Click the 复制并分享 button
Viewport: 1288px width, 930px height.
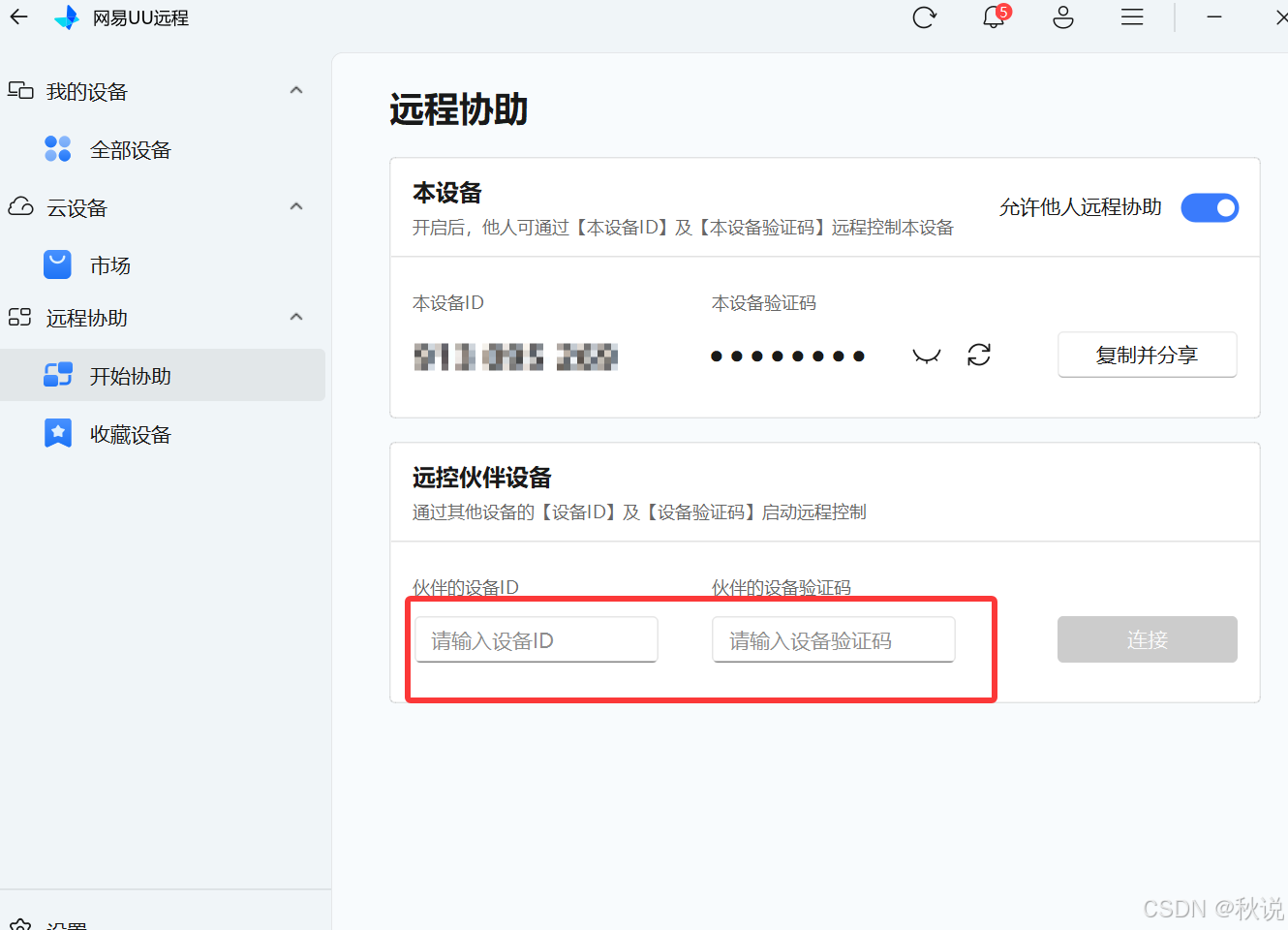click(x=1147, y=355)
